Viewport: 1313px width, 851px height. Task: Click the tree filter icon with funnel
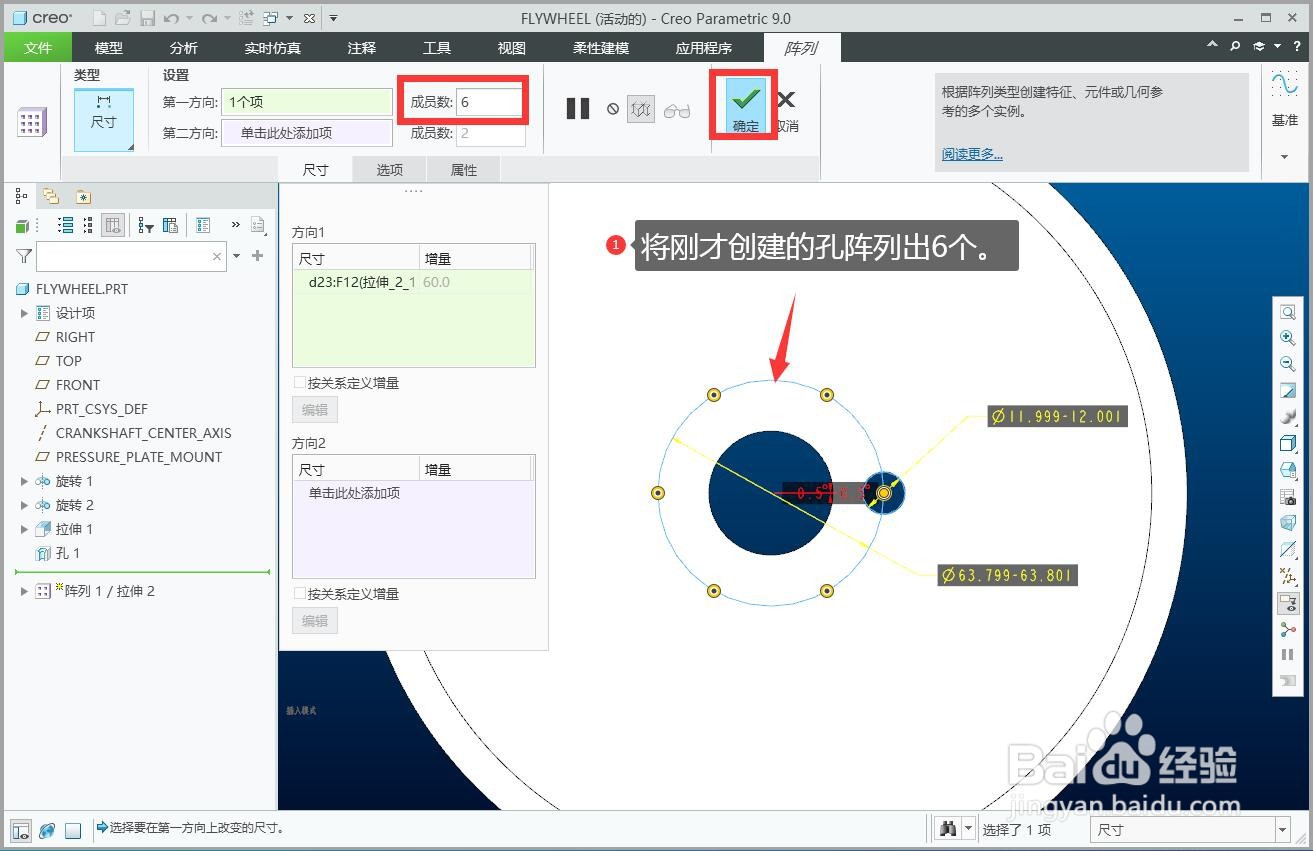tap(146, 225)
